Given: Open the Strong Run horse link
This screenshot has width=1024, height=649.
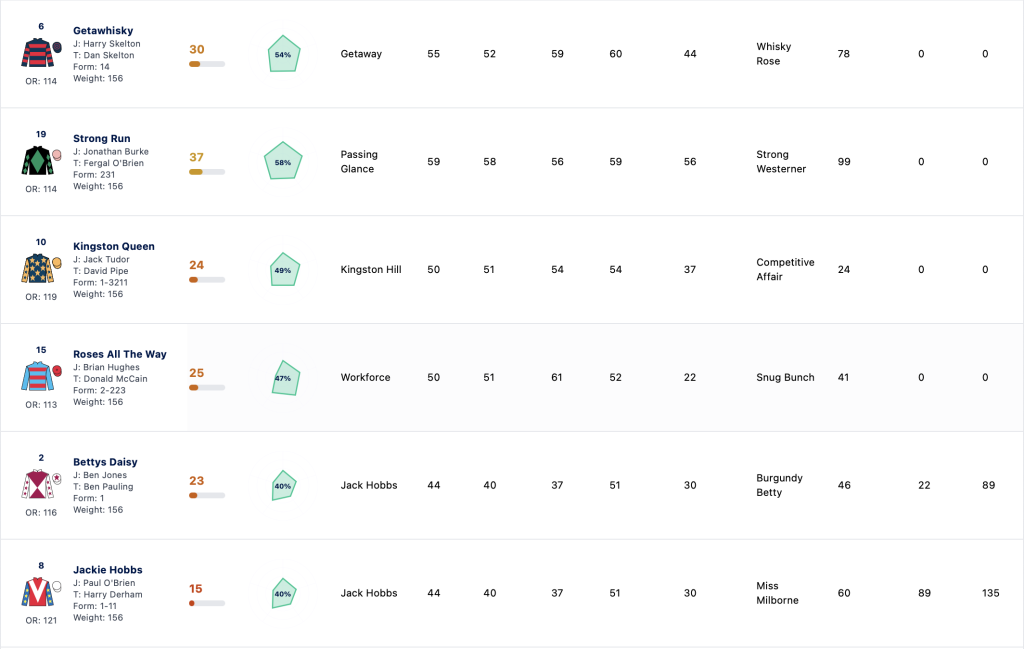Looking at the screenshot, I should click(x=102, y=138).
